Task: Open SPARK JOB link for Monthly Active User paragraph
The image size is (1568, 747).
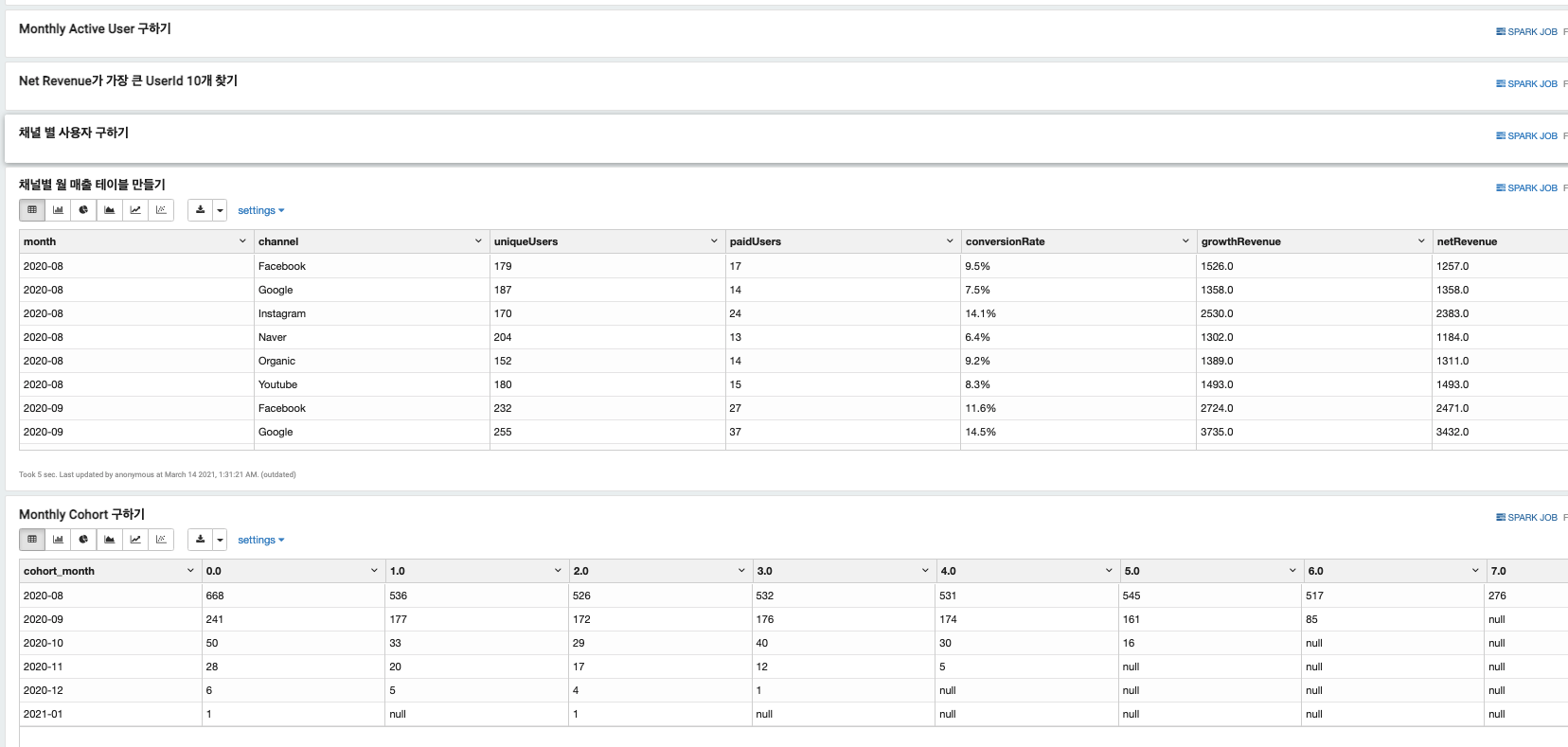Action: click(1526, 31)
